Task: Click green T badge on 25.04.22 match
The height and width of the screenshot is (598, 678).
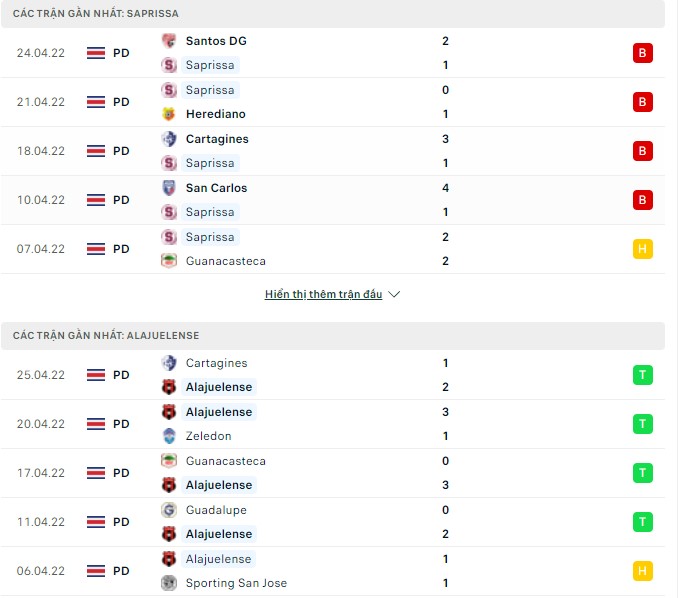Action: [642, 375]
